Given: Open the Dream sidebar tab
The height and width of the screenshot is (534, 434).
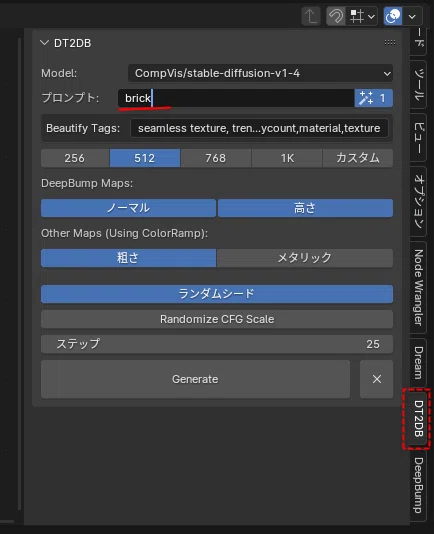Looking at the screenshot, I should pyautogui.click(x=419, y=363).
